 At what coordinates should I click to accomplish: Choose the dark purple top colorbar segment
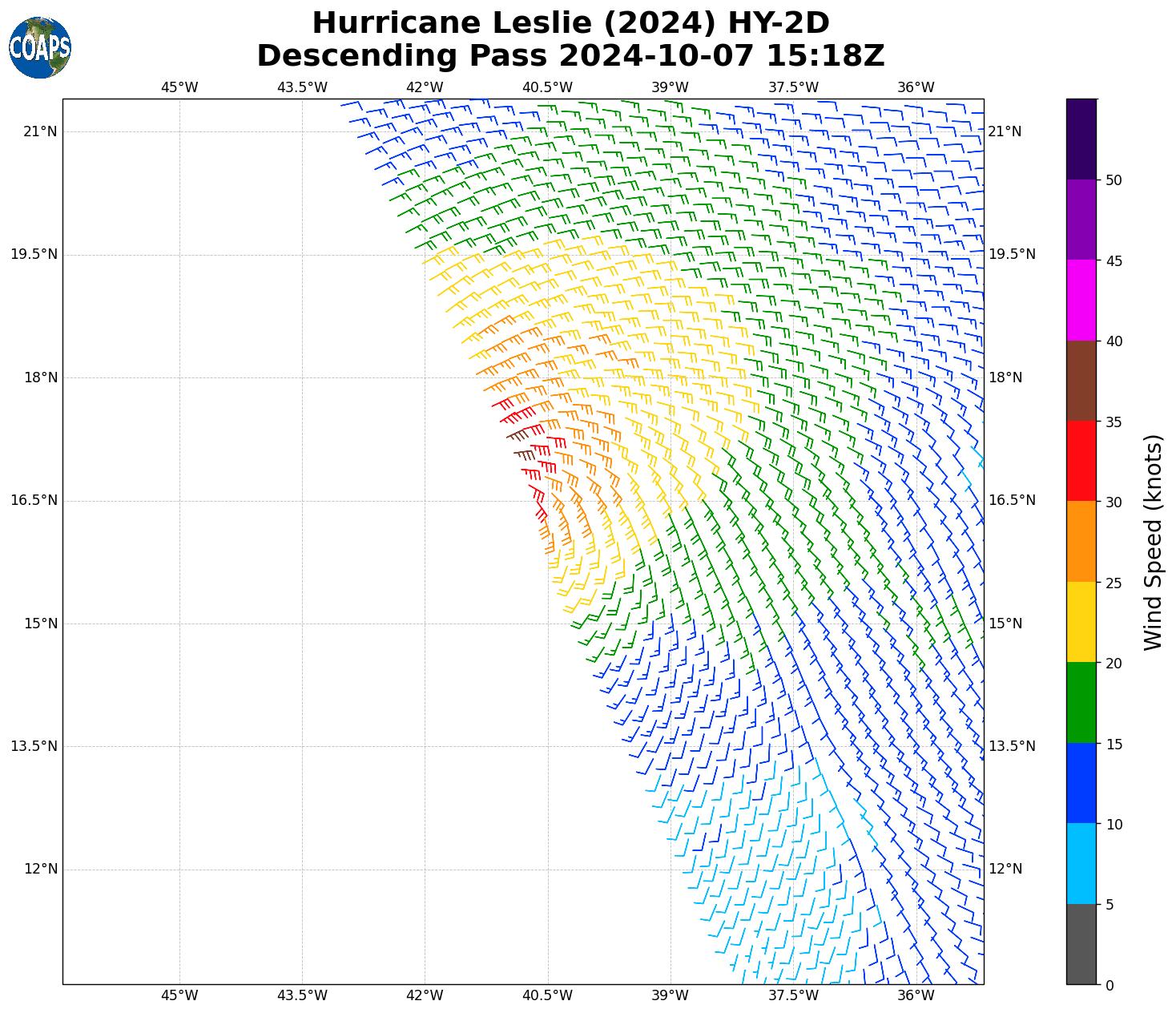(x=1081, y=139)
